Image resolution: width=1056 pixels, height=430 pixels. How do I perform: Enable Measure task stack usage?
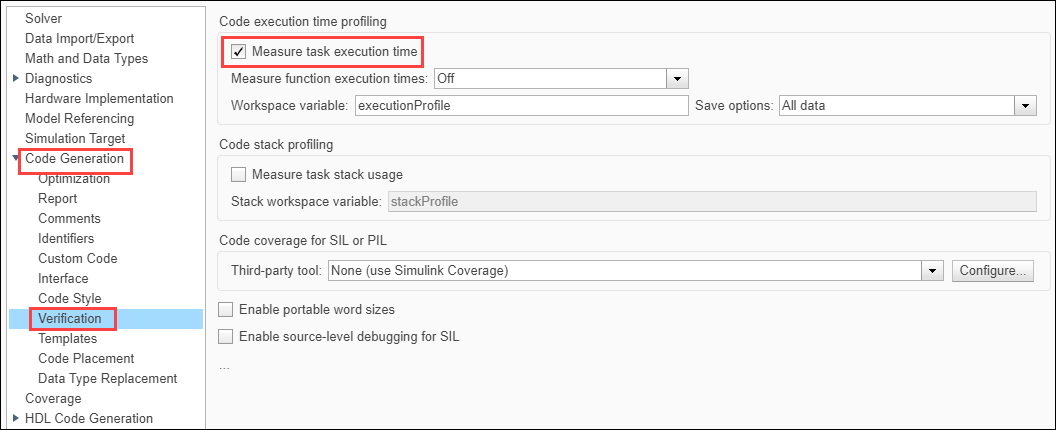(x=239, y=174)
